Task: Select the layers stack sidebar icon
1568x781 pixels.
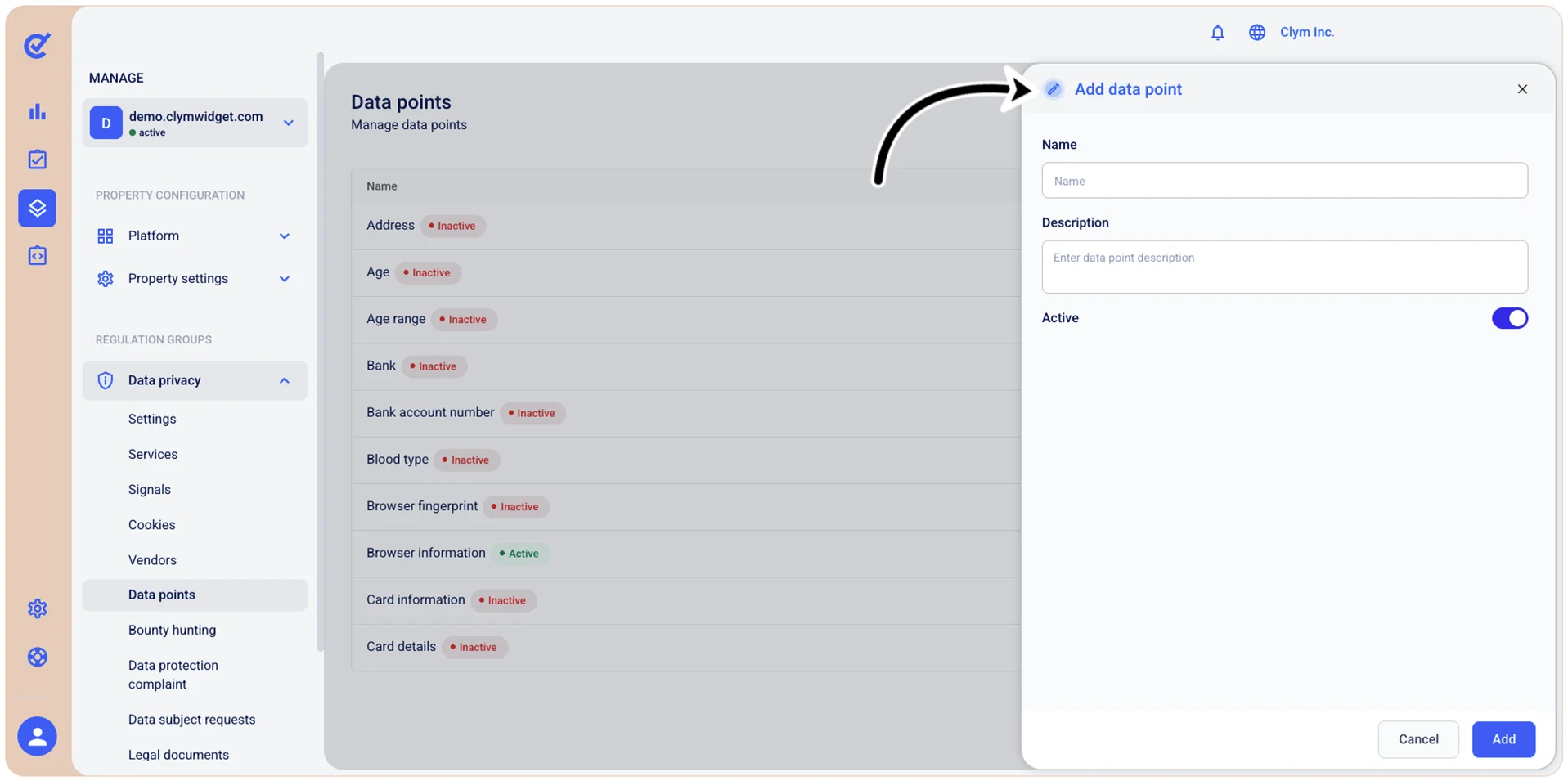Action: click(37, 208)
